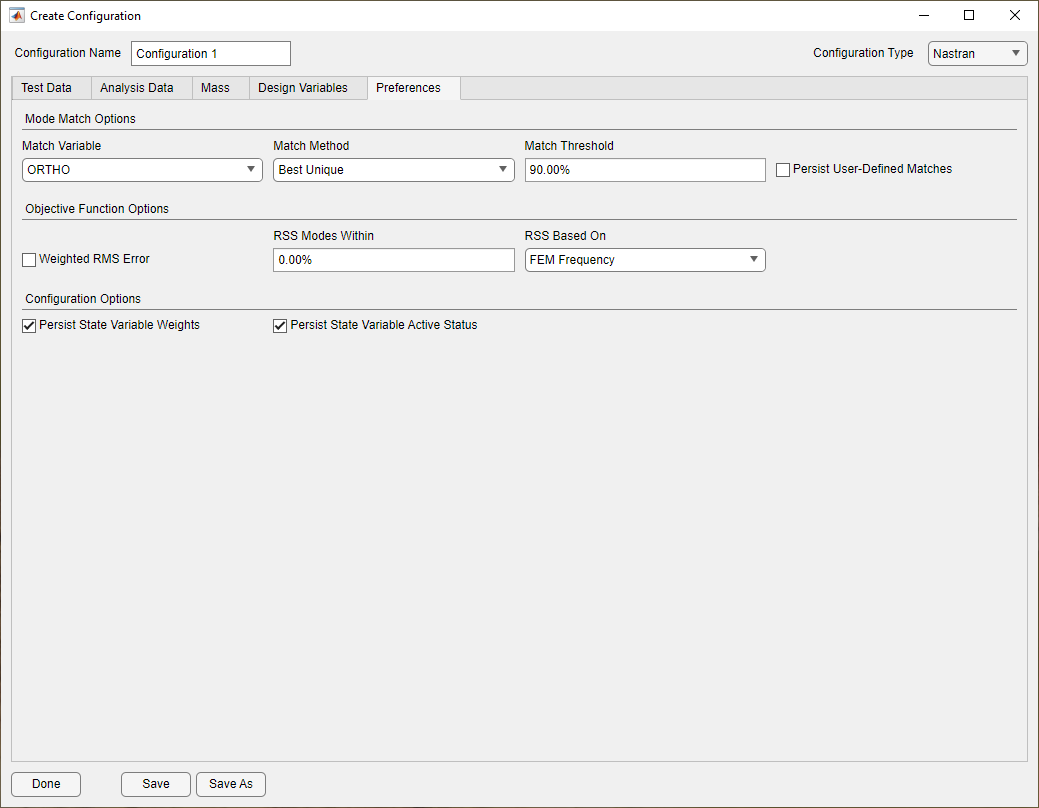Close the Create Configuration window
This screenshot has width=1039, height=808.
[1014, 15]
